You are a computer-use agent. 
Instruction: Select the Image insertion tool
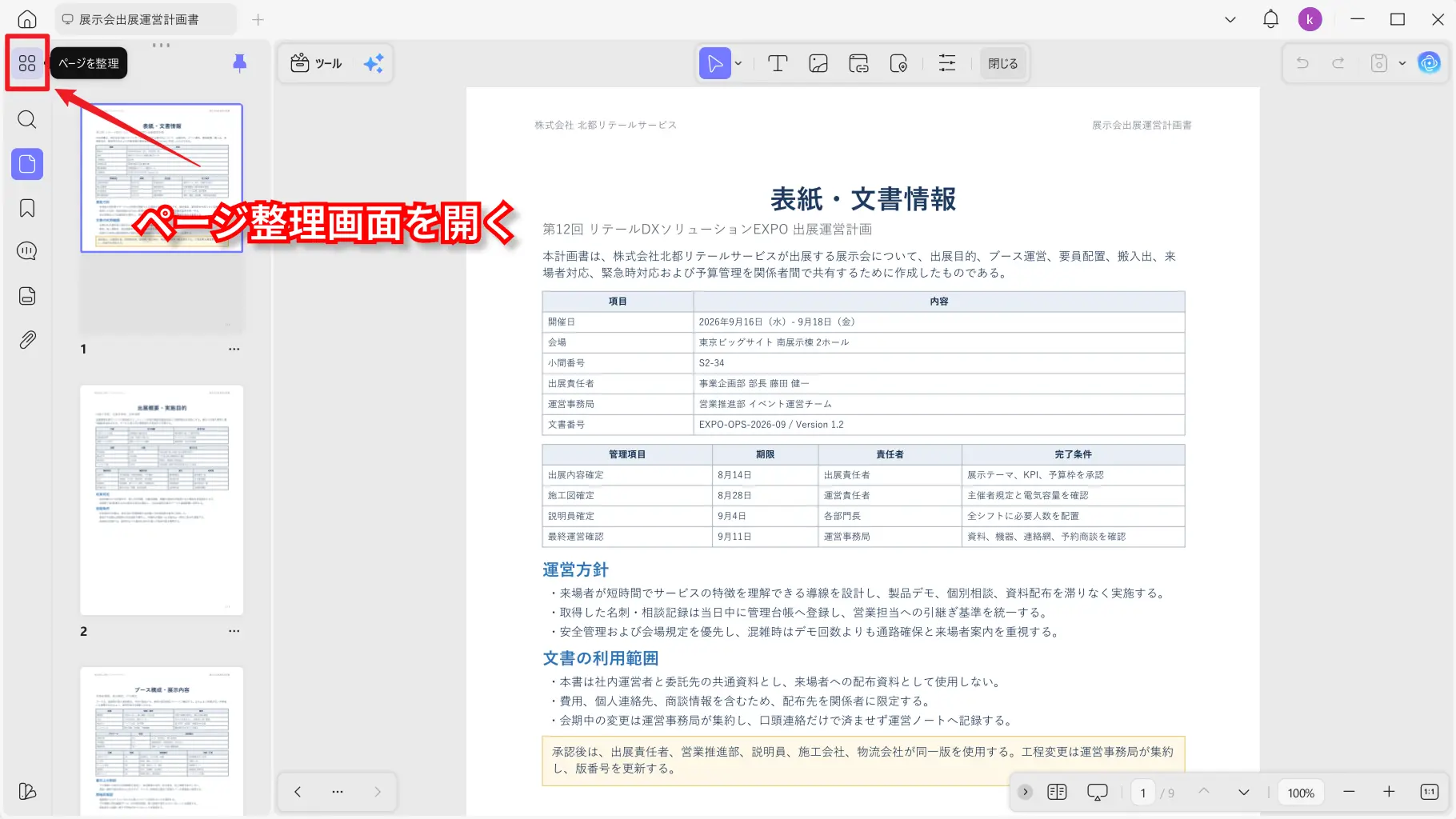818,63
